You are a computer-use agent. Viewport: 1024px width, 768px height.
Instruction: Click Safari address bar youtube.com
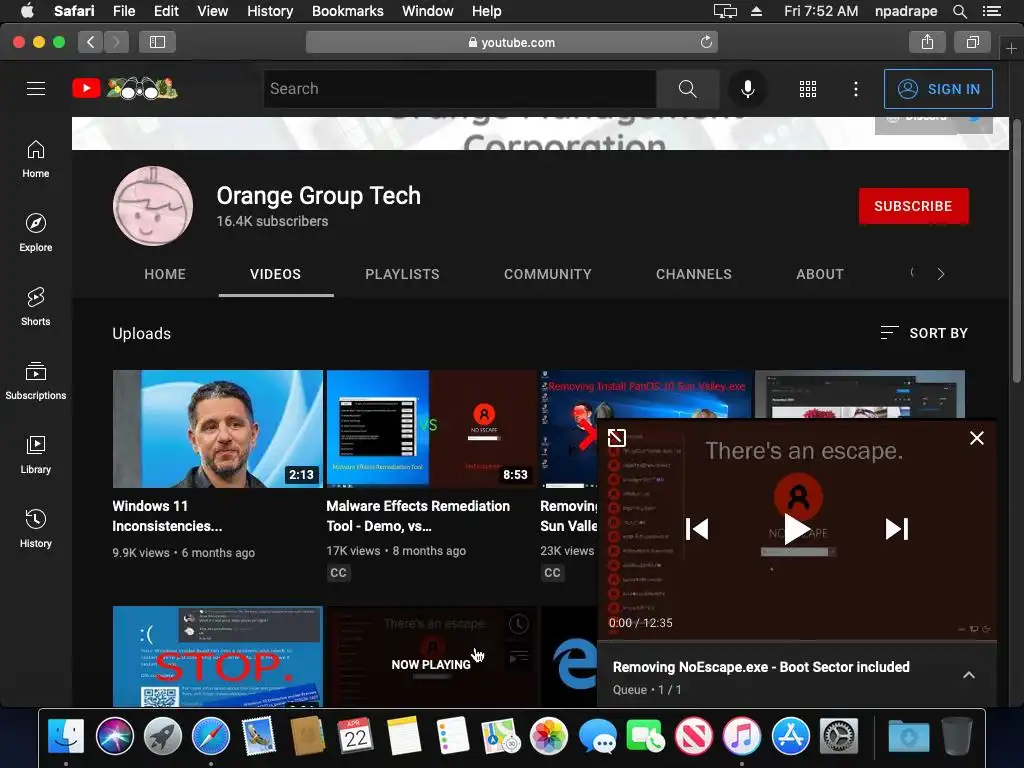[x=512, y=42]
